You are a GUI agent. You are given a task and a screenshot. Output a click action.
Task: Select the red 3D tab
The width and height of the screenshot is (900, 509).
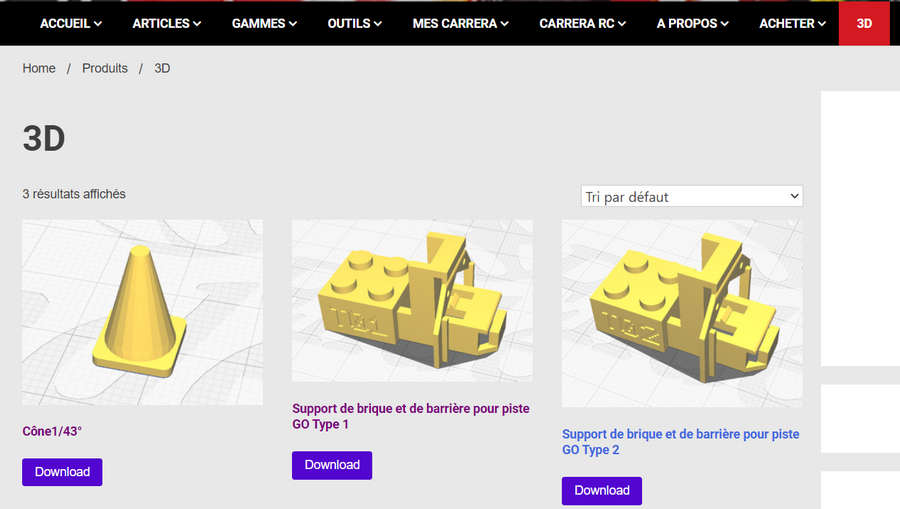pos(864,24)
